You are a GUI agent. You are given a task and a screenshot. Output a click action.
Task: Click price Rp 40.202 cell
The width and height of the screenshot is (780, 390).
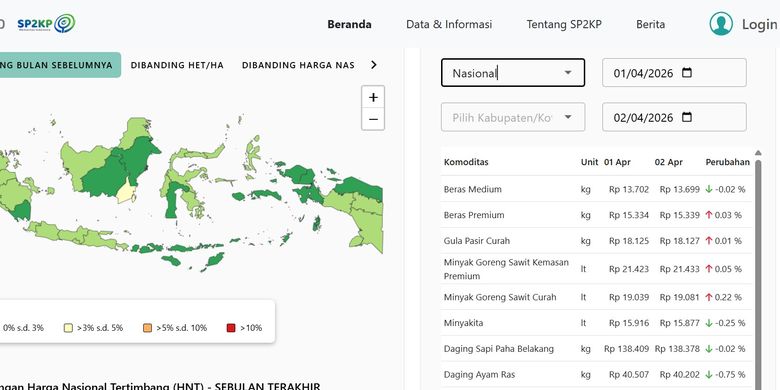[680, 375]
